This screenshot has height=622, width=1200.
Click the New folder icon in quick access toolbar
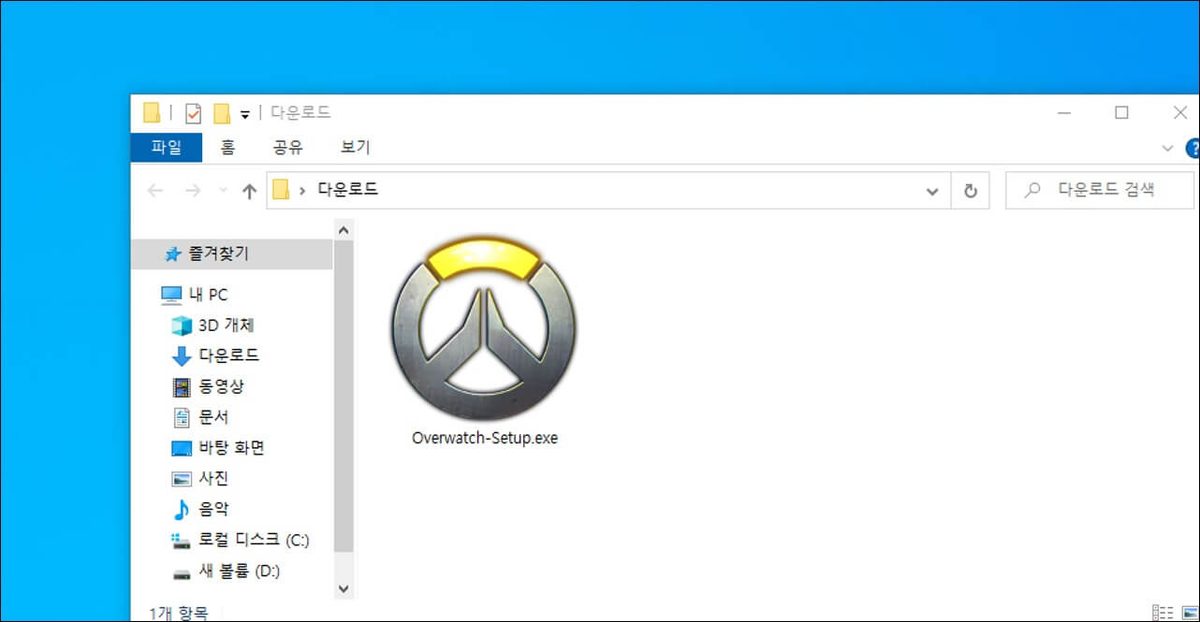click(222, 113)
